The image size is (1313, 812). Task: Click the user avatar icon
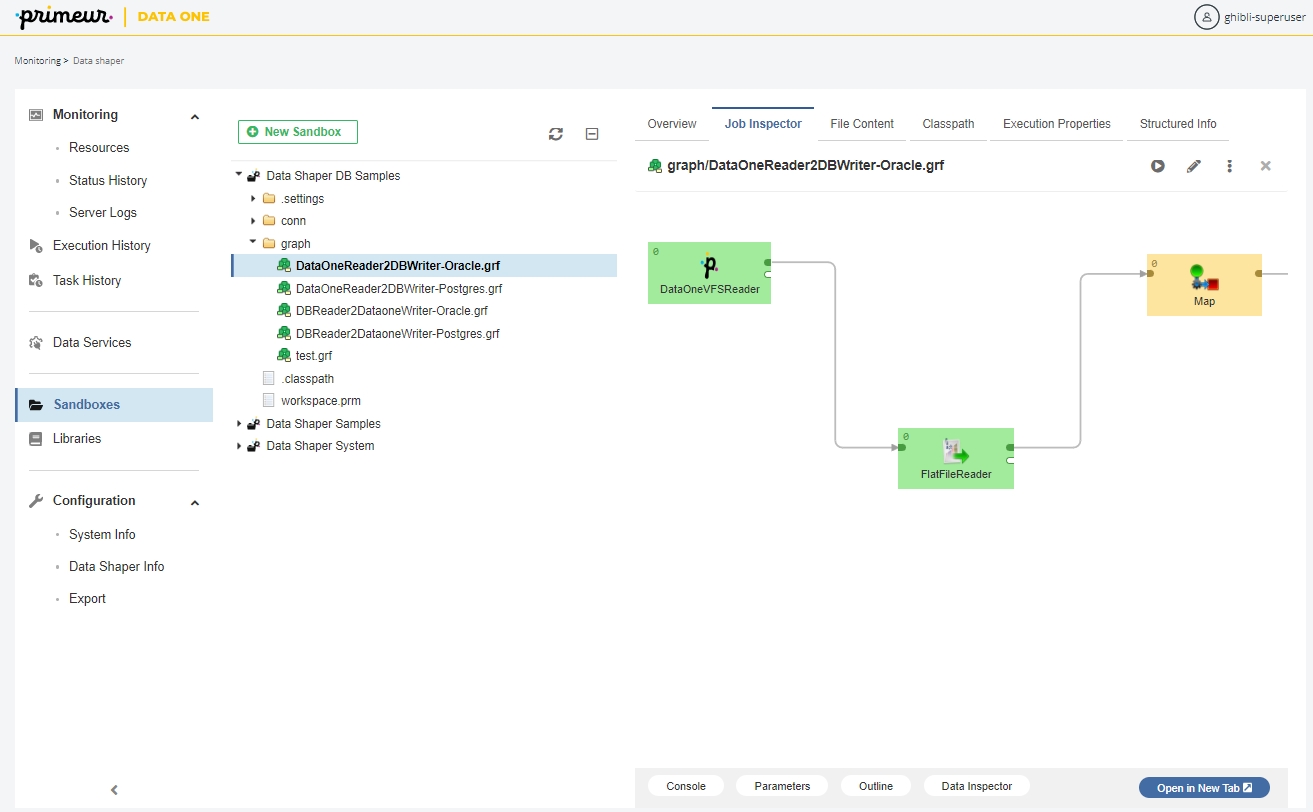click(x=1207, y=17)
